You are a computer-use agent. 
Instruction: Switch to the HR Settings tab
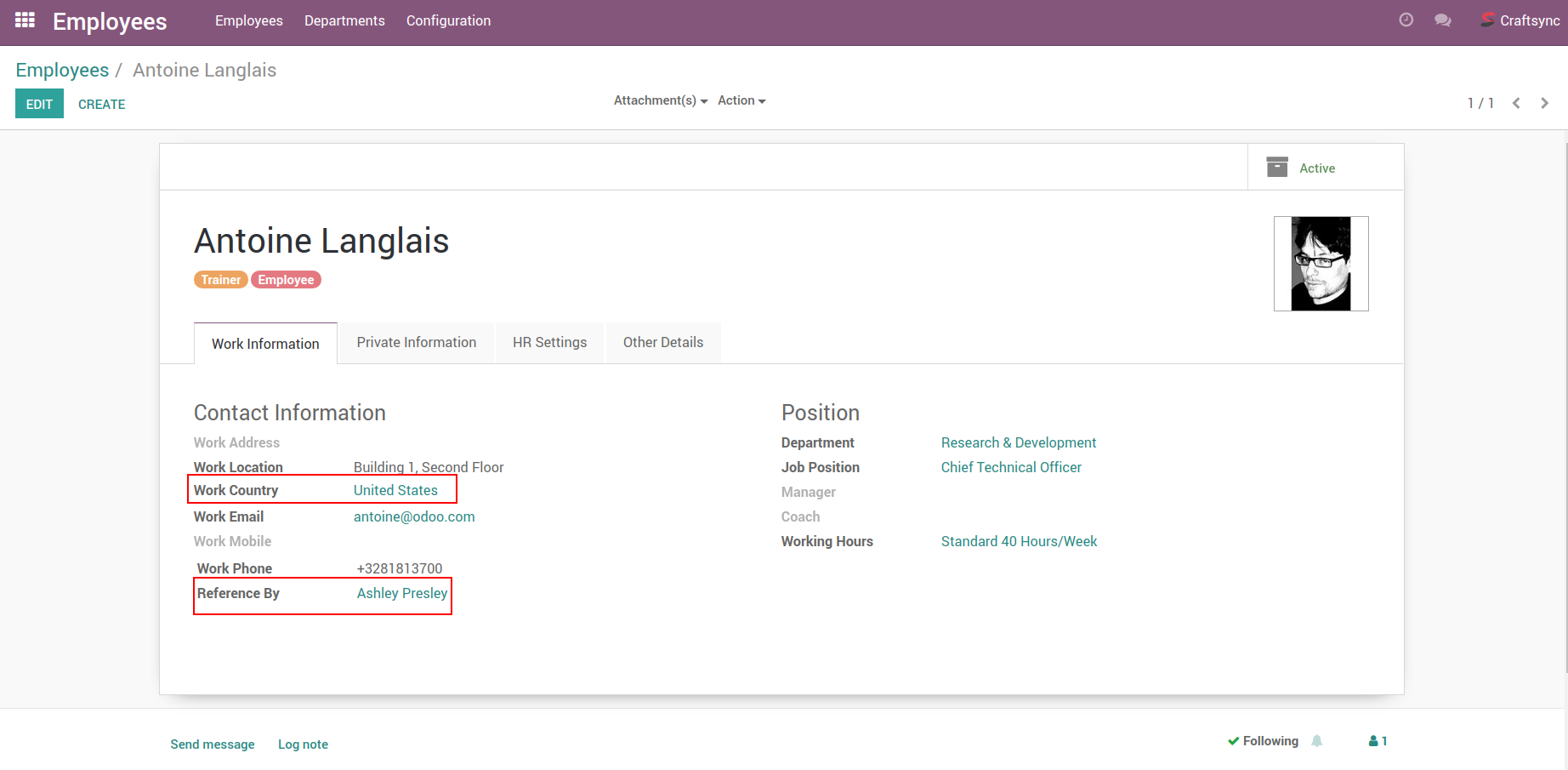point(549,342)
